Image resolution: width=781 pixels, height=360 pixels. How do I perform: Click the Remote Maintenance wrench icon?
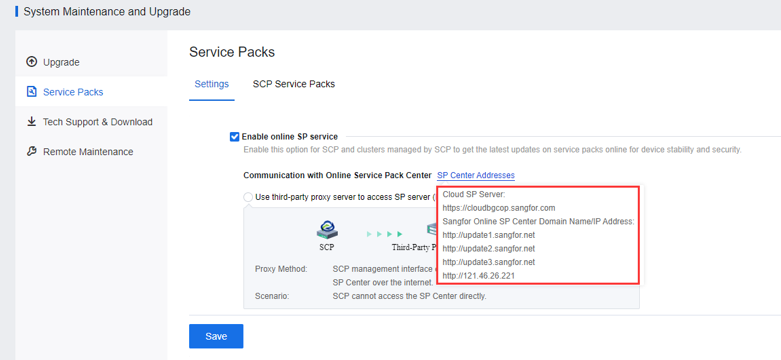(x=31, y=151)
